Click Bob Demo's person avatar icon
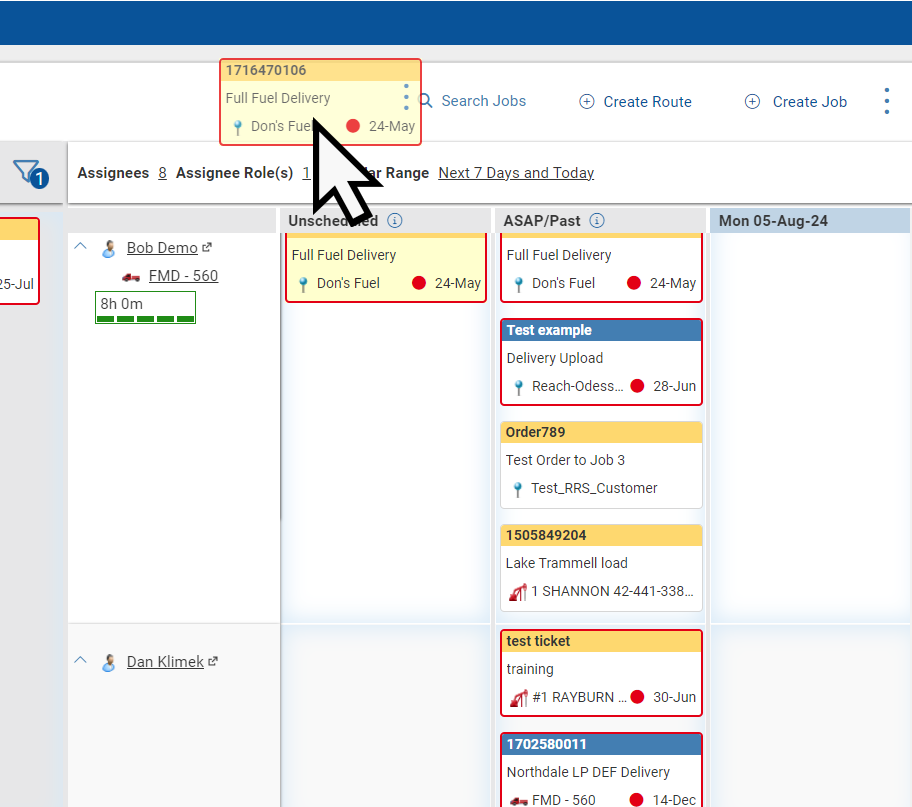Image resolution: width=912 pixels, height=807 pixels. [108, 248]
